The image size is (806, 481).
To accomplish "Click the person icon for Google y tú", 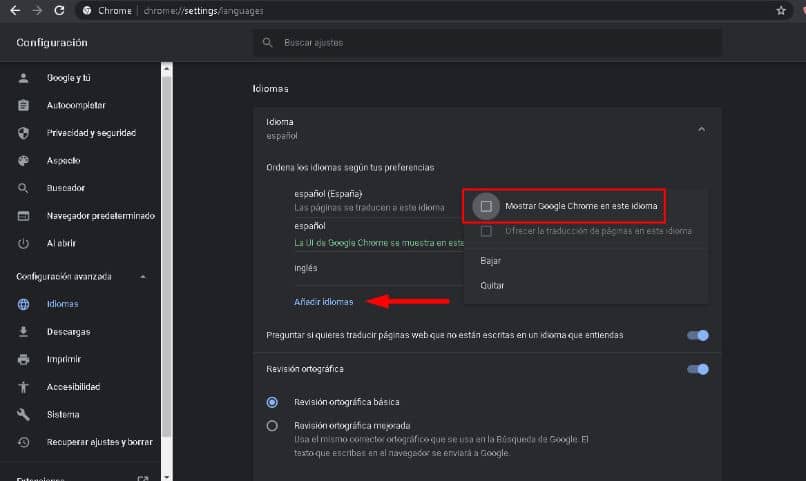I will tap(23, 78).
